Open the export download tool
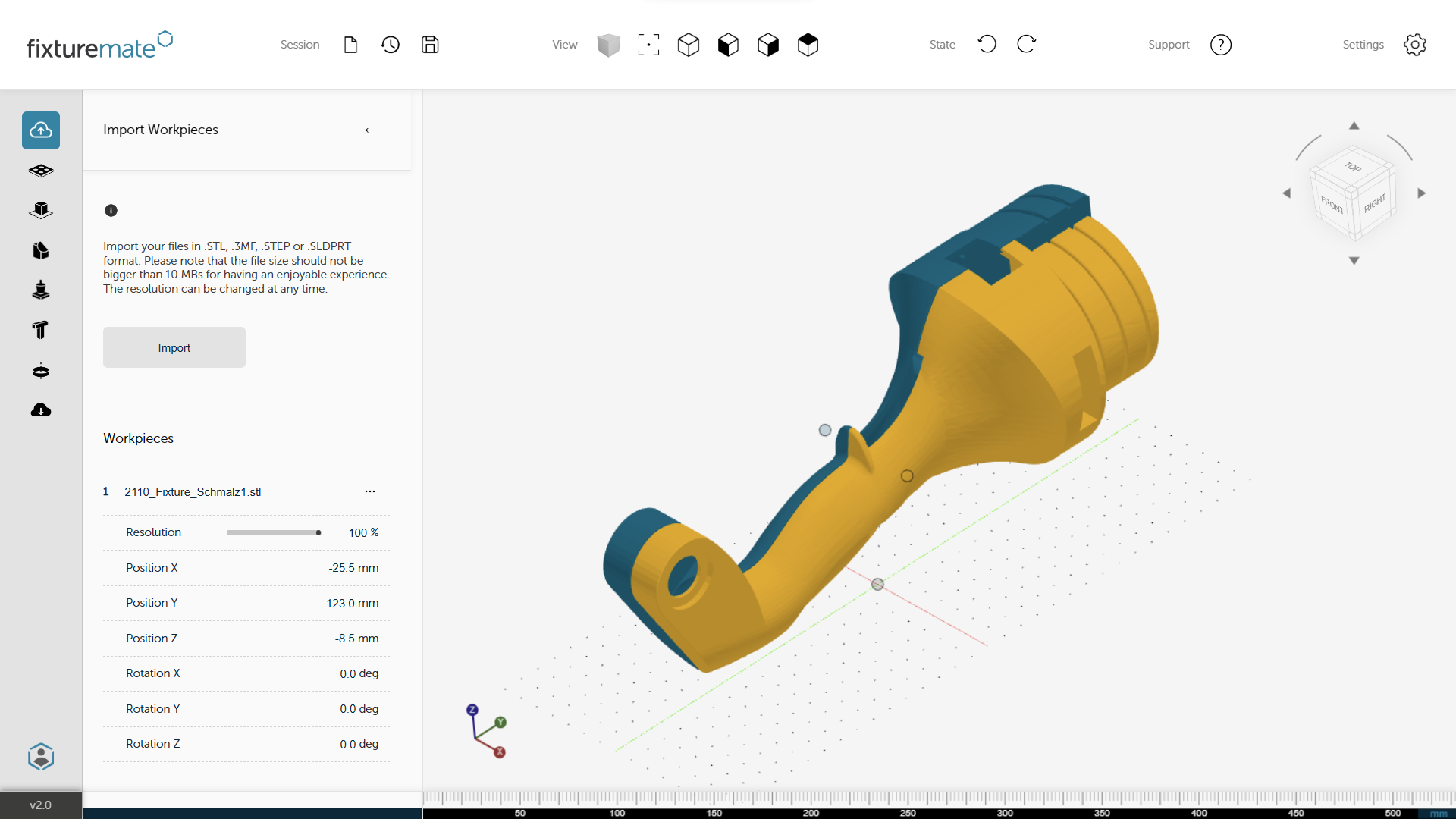Image resolution: width=1456 pixels, height=819 pixels. tap(40, 410)
